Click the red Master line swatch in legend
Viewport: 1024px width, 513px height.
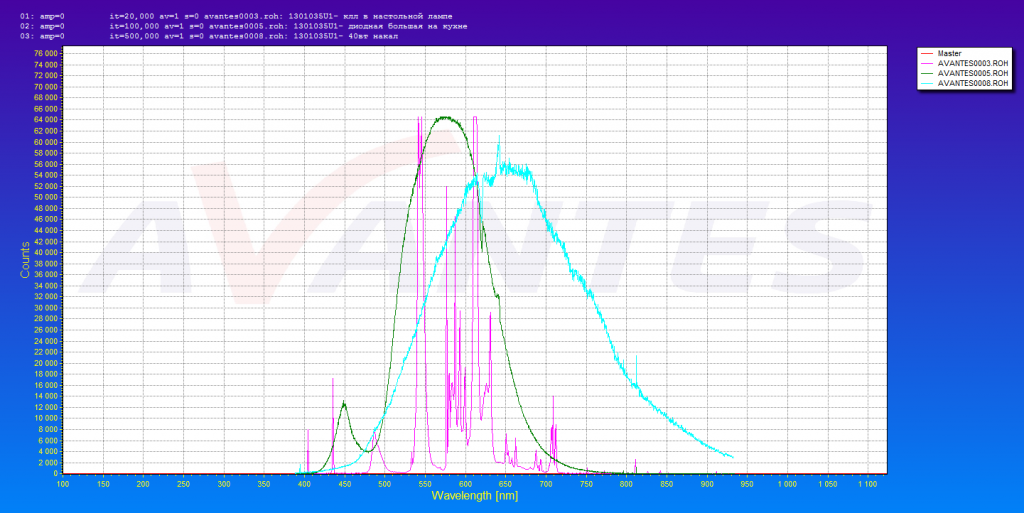927,53
